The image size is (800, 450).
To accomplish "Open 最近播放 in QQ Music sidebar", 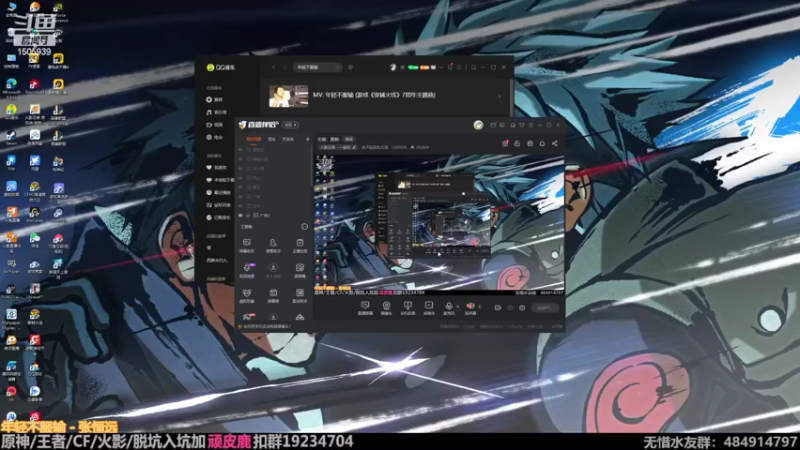I will tap(218, 192).
